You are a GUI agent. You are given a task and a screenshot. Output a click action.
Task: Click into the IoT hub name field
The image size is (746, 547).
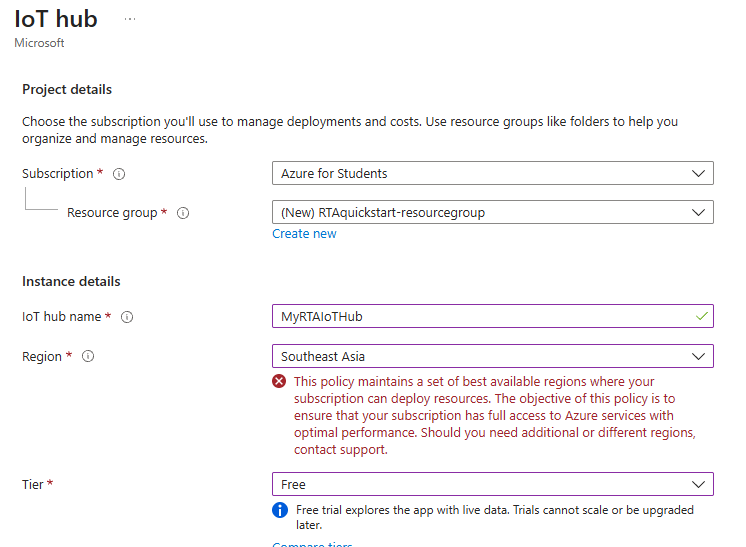pos(492,316)
